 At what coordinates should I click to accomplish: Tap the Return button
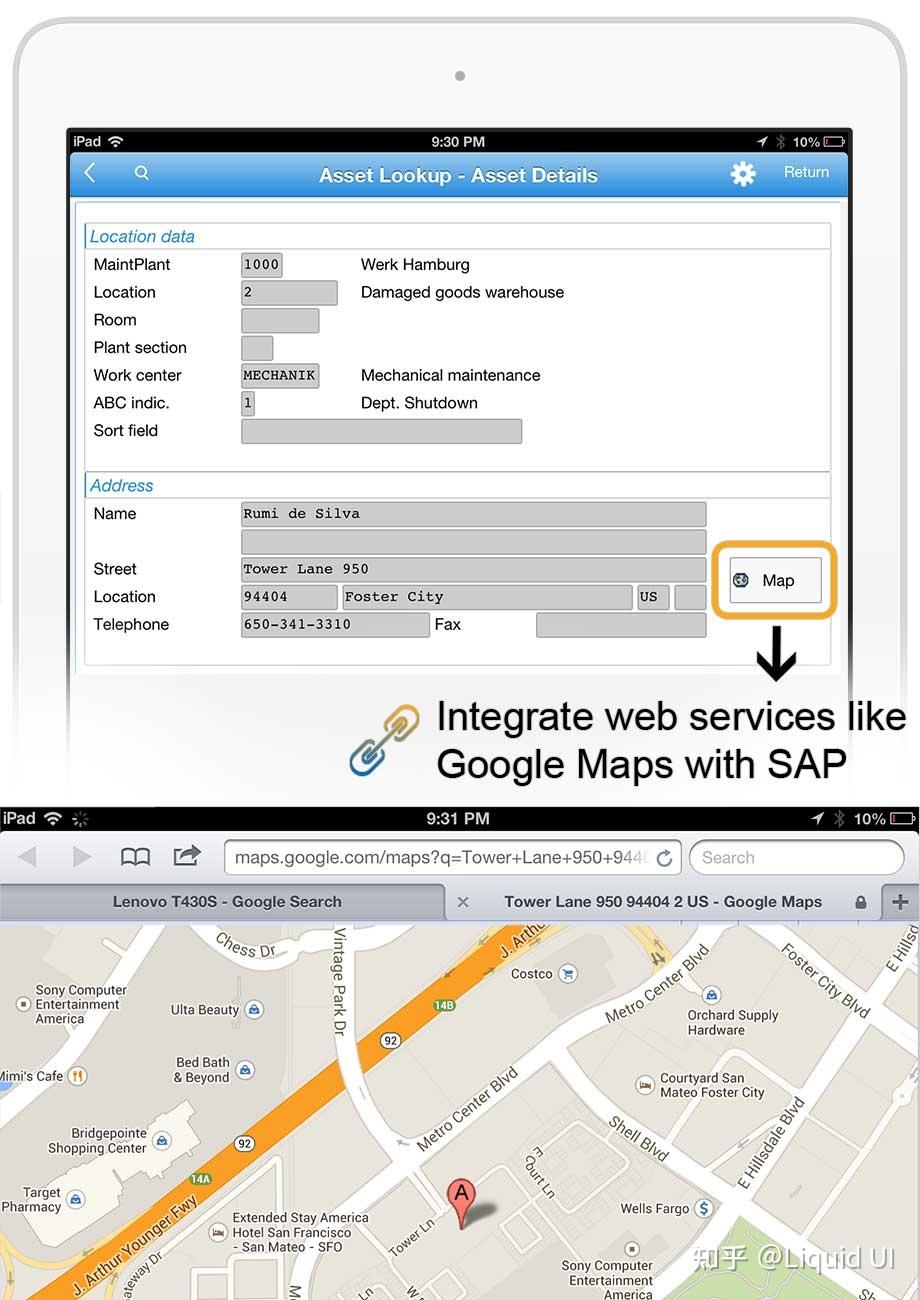(806, 172)
